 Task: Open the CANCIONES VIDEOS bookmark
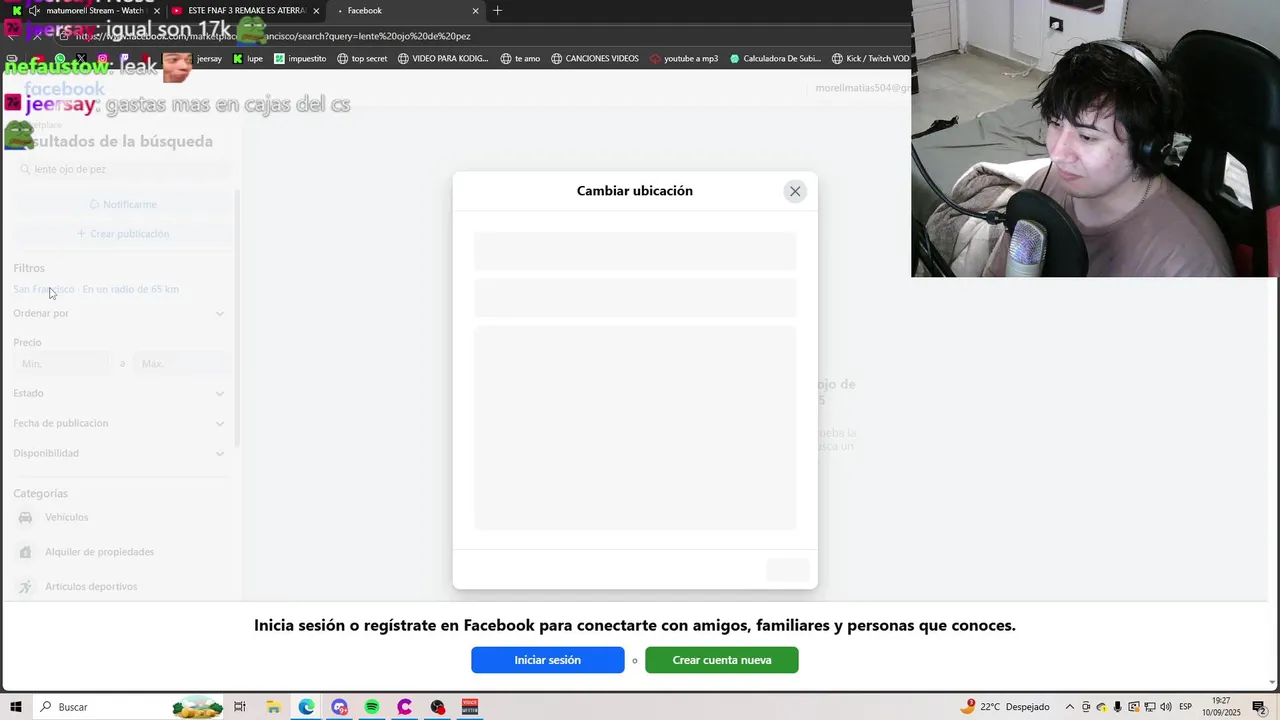point(595,59)
